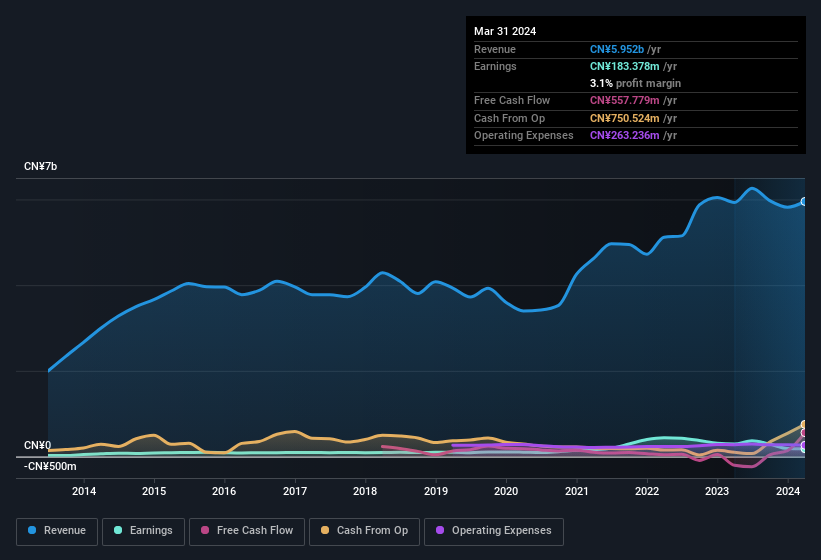Toggle the Operating Expenses legend button
The width and height of the screenshot is (821, 560).
493,531
